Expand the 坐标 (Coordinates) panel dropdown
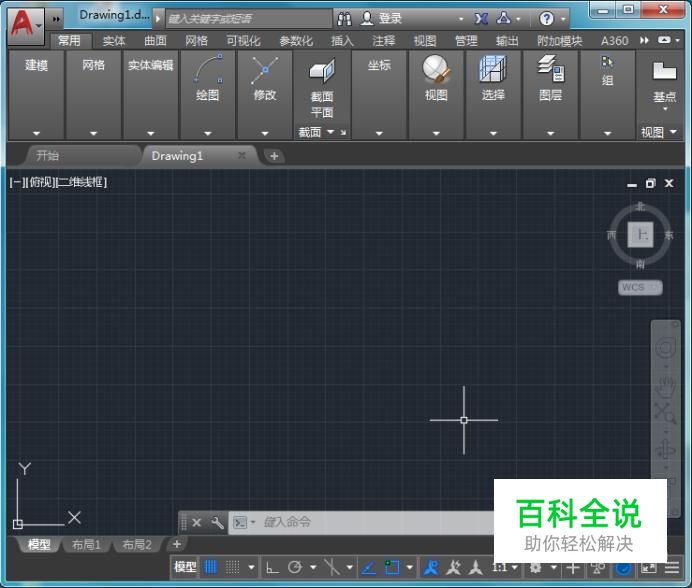Screen dimensions: 692x588 coord(379,133)
